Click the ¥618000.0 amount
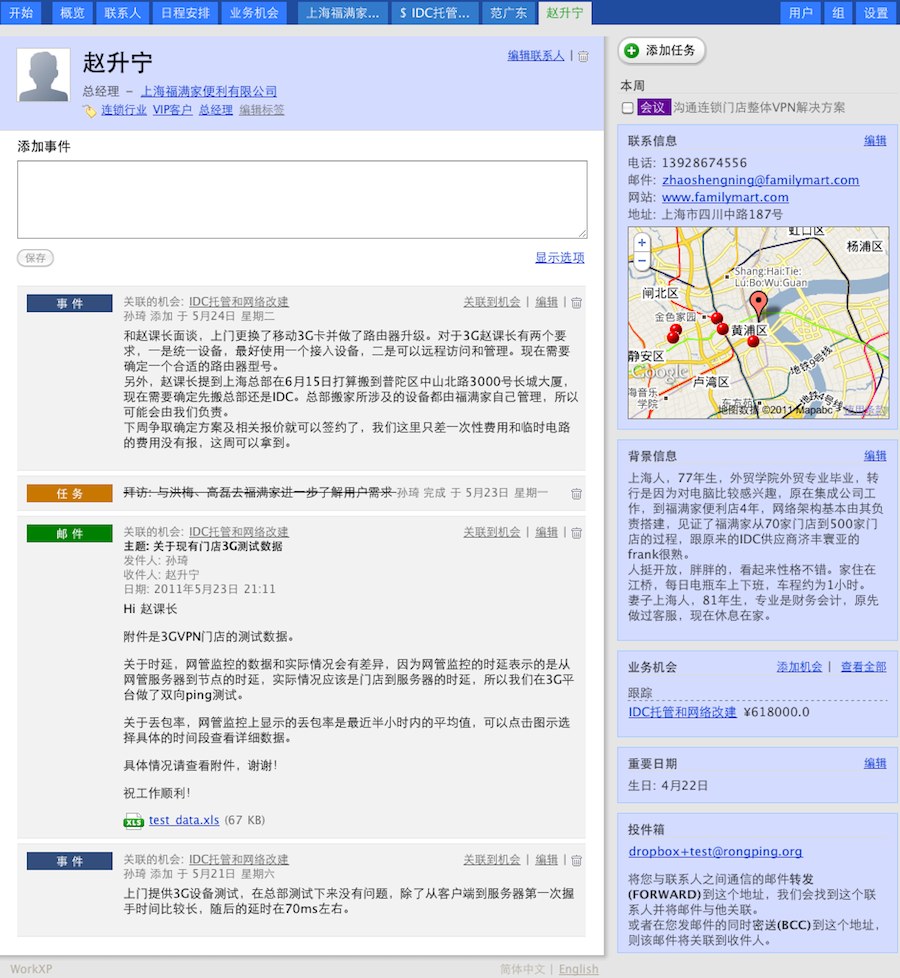The height and width of the screenshot is (978, 900). tap(777, 712)
